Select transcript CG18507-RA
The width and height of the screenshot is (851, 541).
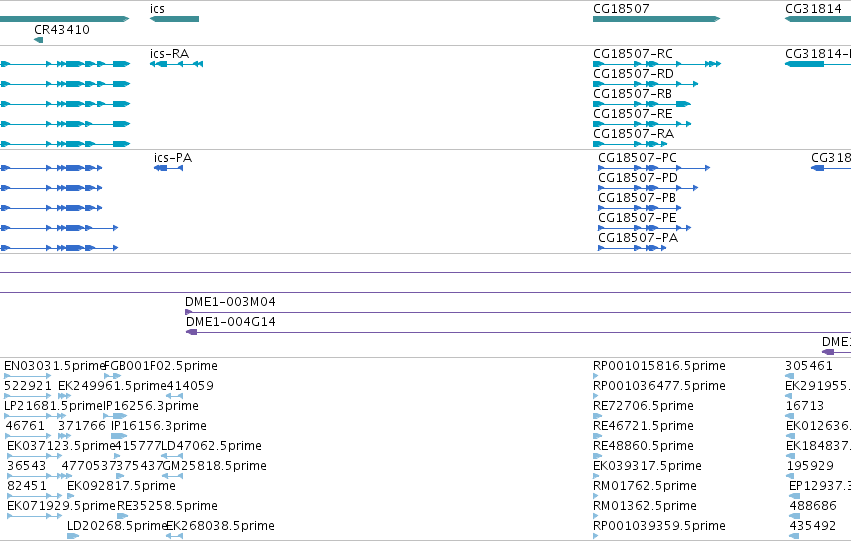[x=633, y=134]
